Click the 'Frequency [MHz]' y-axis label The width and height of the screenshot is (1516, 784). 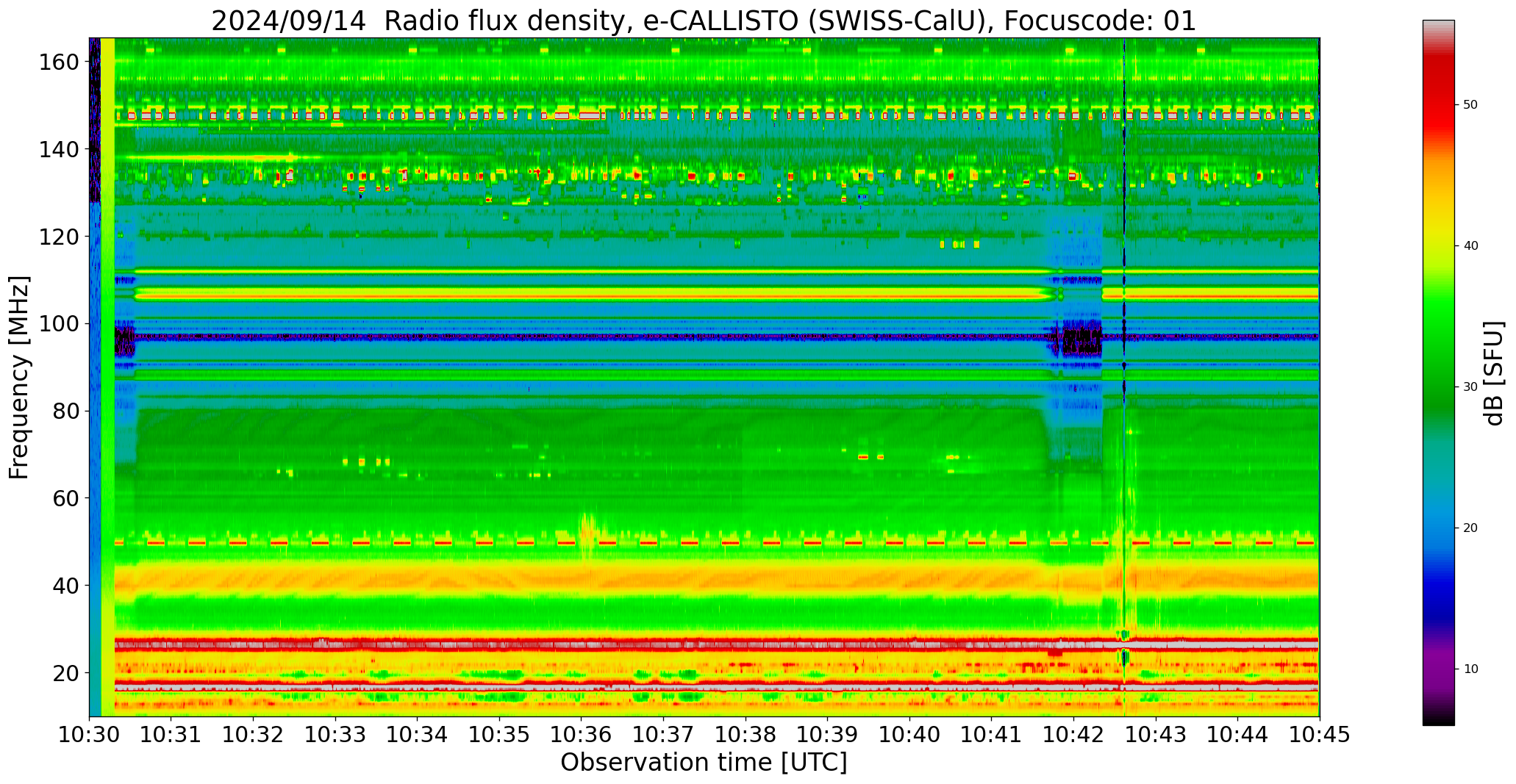click(x=20, y=378)
